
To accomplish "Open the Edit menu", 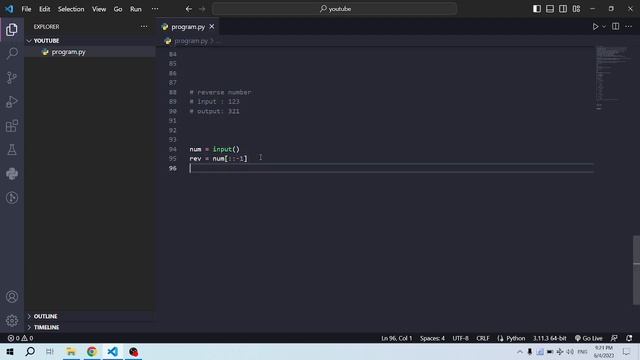I will pos(44,9).
